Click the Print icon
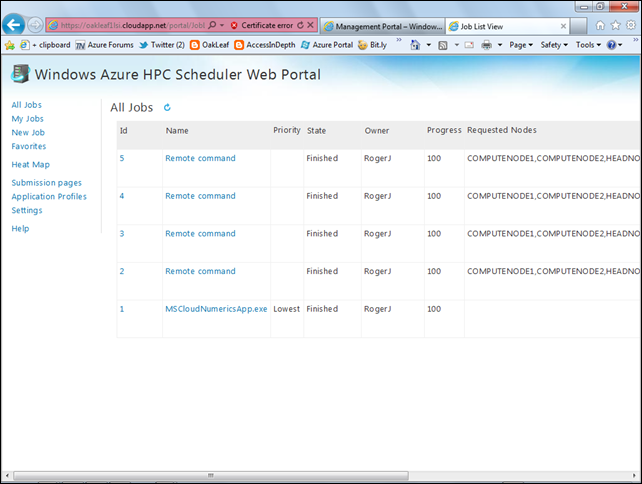 click(x=486, y=45)
